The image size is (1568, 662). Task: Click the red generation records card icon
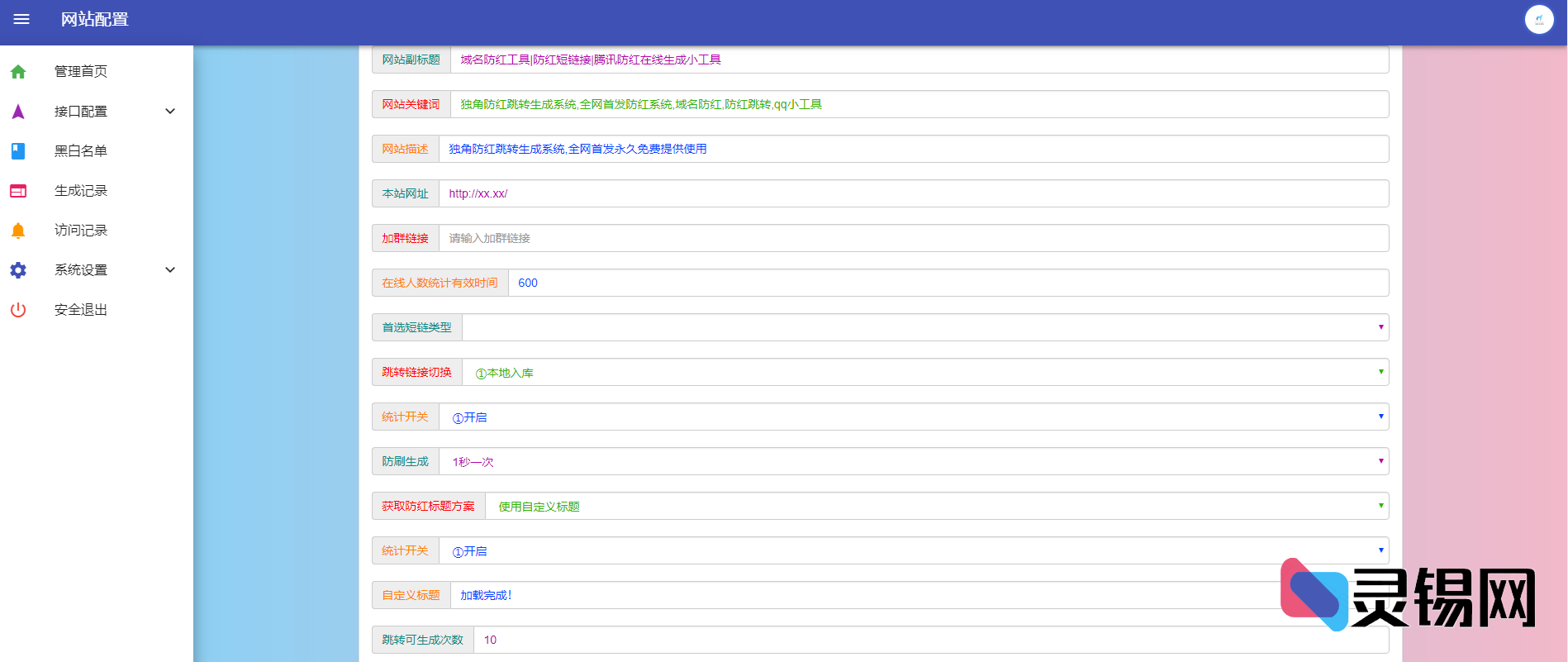pos(18,191)
